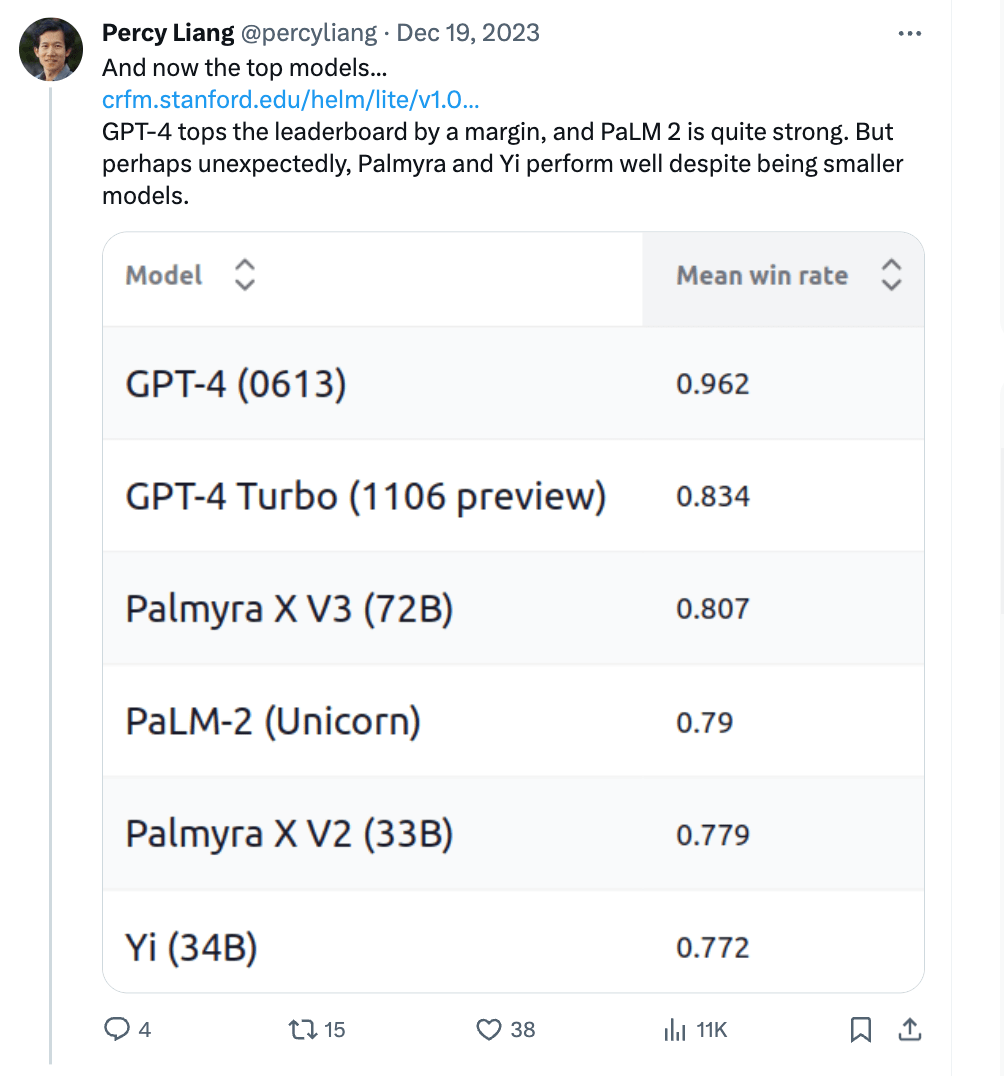Screen dimensions: 1004x1076
Task: Open the Dec 19, 2023 timestamp
Action: [x=468, y=33]
